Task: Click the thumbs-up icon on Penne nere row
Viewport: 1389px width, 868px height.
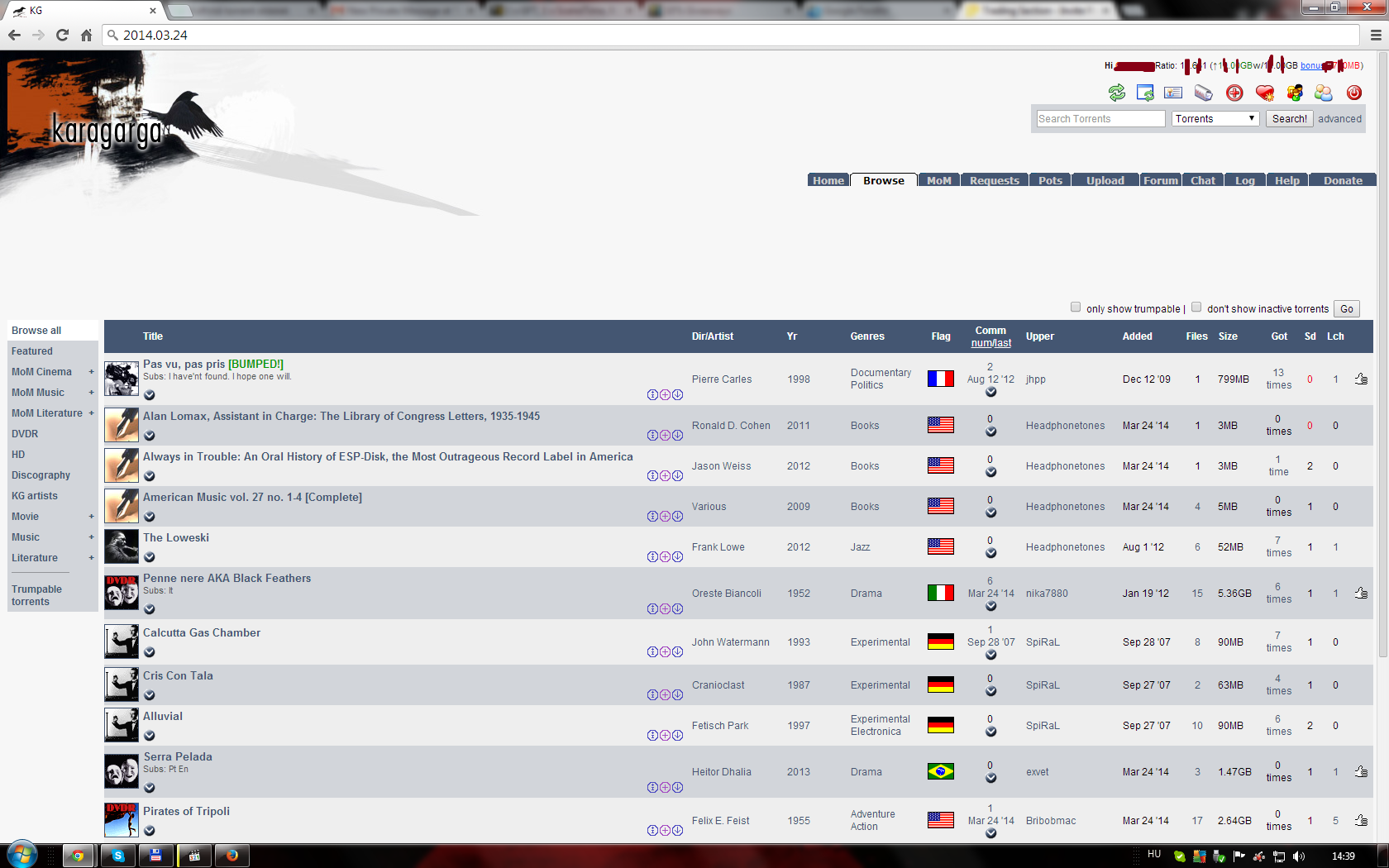Action: click(x=1361, y=593)
